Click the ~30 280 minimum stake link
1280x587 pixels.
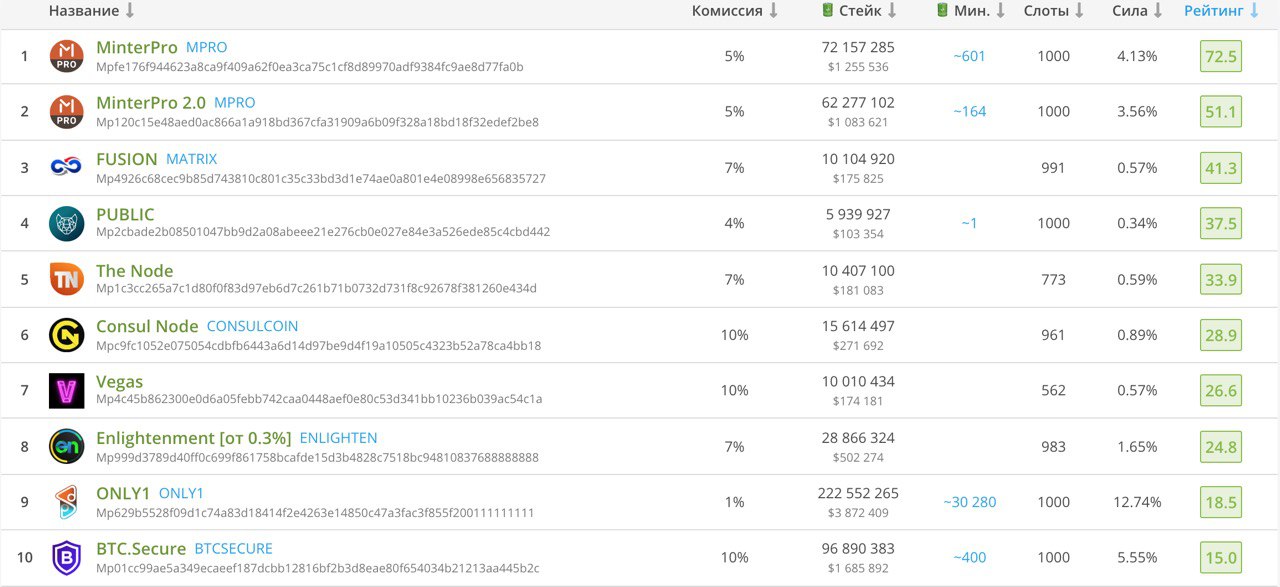[x=969, y=502]
